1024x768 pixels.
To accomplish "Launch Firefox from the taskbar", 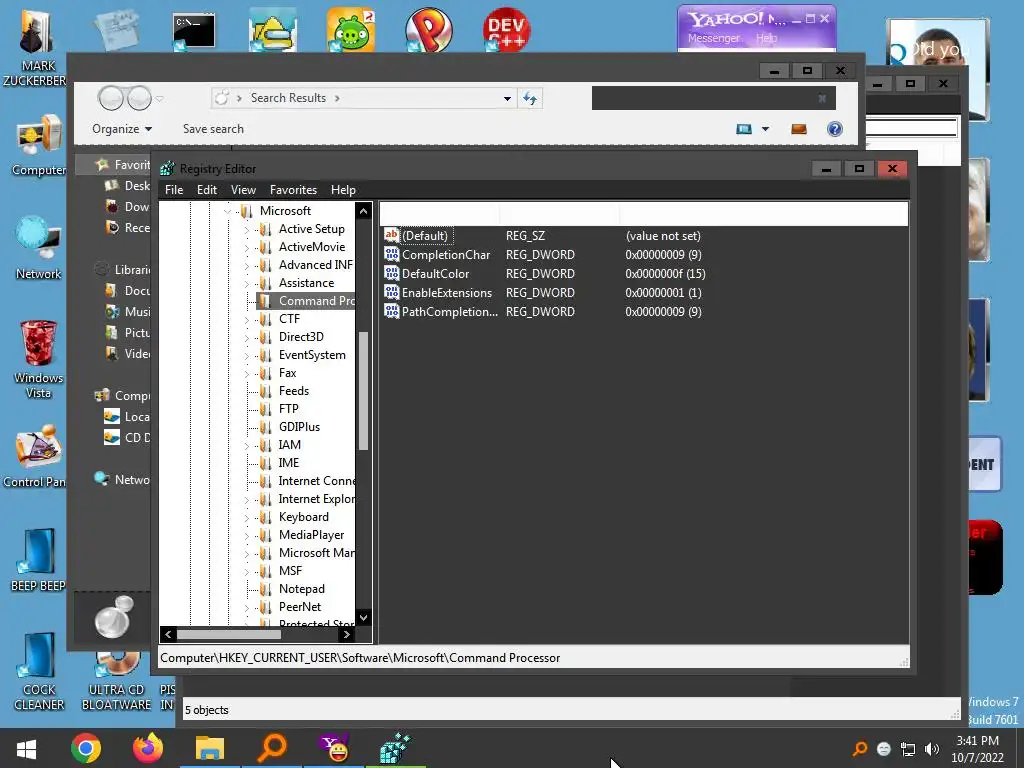I will [148, 748].
